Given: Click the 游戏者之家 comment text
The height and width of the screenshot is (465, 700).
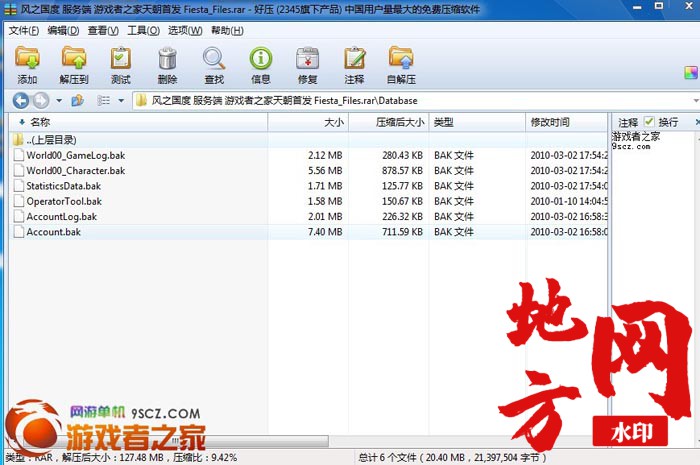Looking at the screenshot, I should [636, 136].
